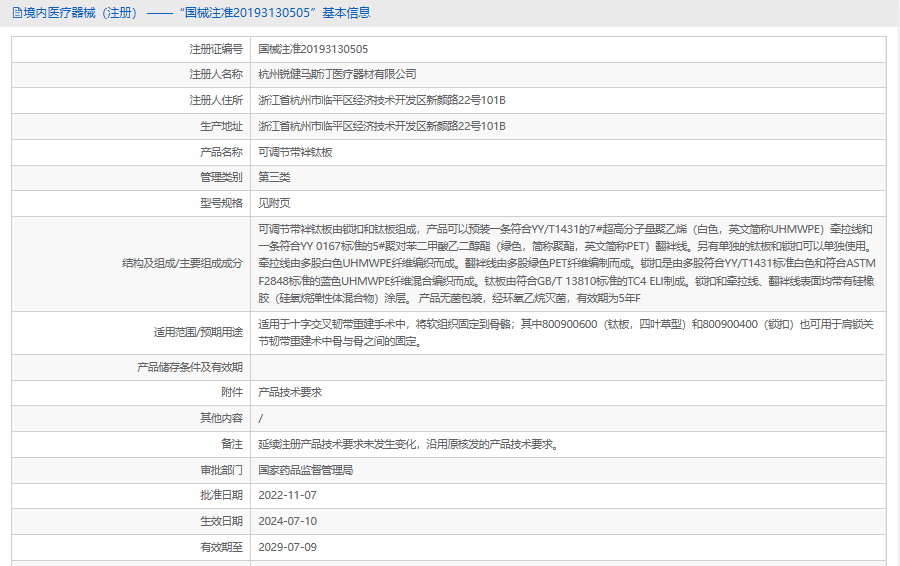The image size is (900, 566).
Task: Click the 产品储存条件及有效期 label
Action: (190, 367)
